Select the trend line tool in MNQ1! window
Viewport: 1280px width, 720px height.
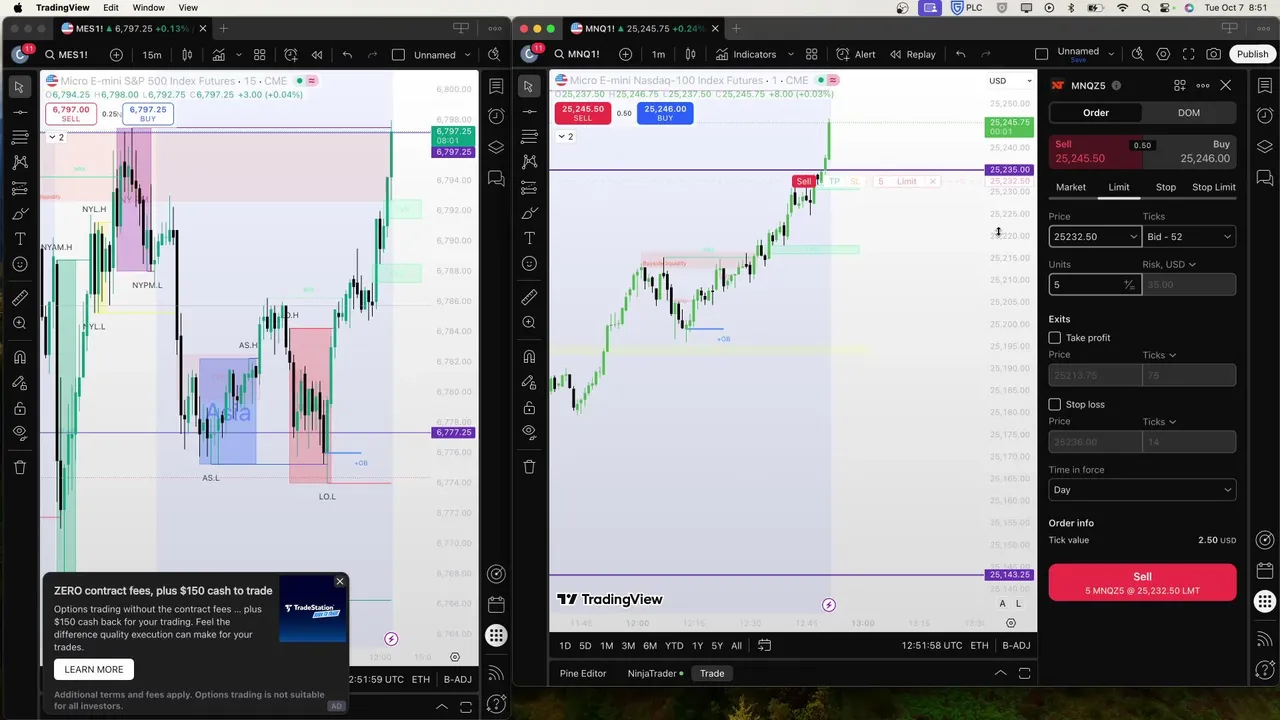pyautogui.click(x=529, y=111)
